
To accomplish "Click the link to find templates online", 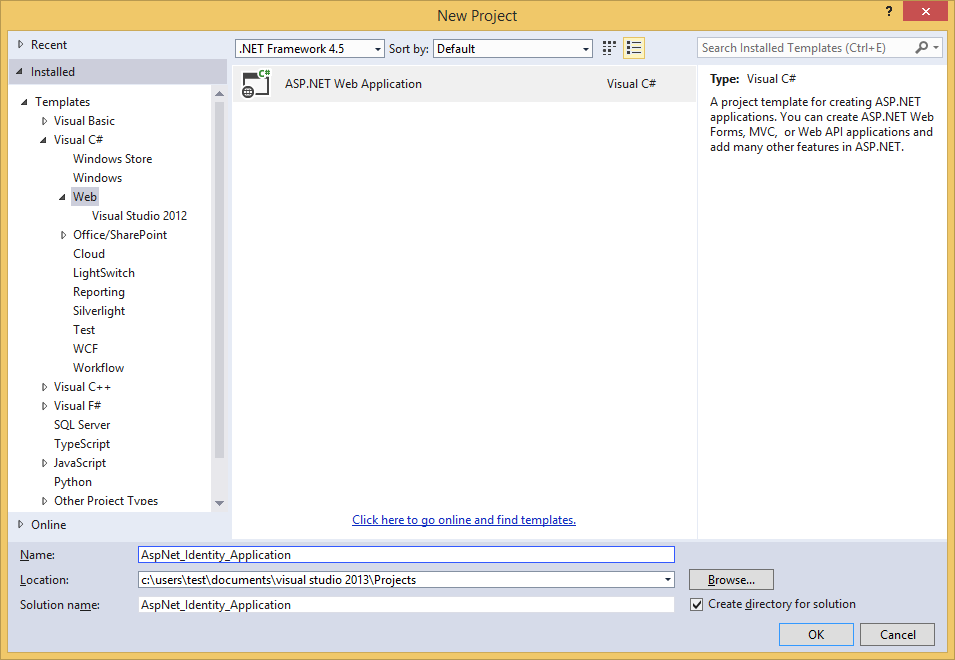I will [463, 519].
